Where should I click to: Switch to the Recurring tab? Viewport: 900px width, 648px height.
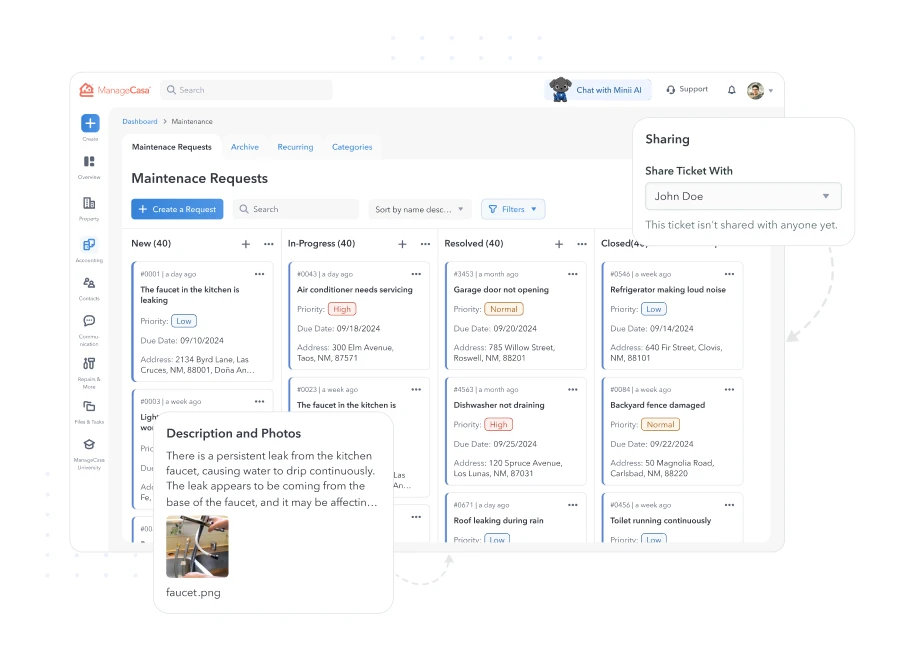pos(296,147)
